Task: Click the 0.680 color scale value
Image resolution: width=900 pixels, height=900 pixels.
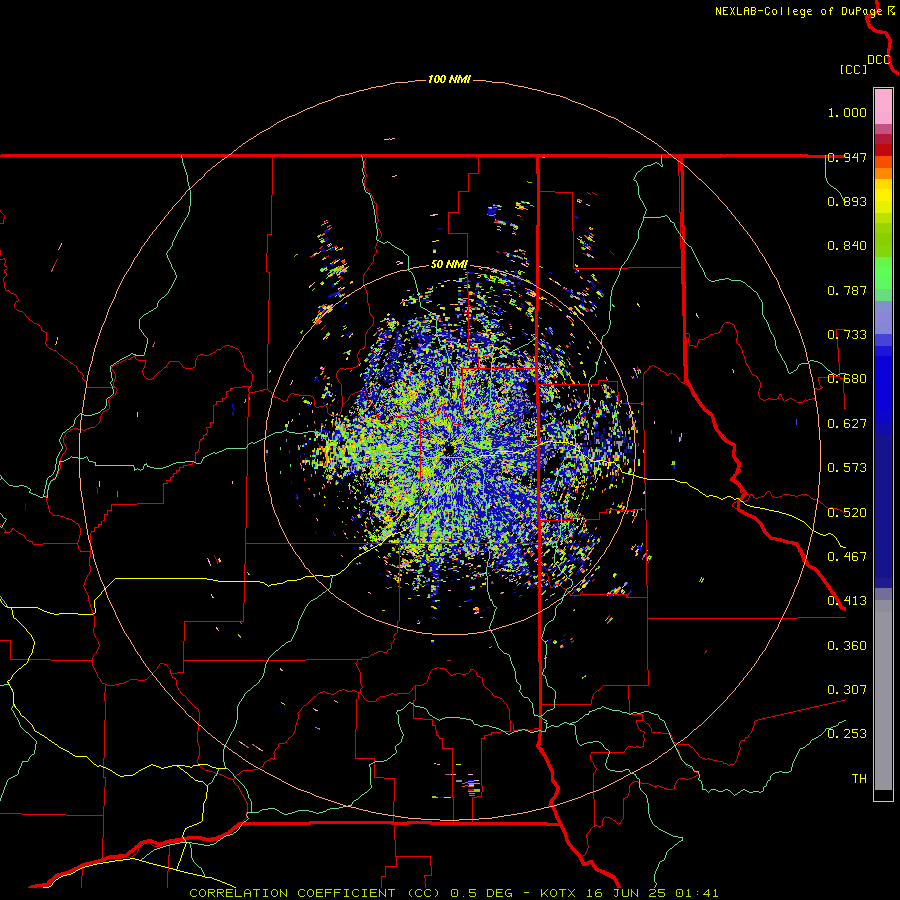Action: coord(847,379)
